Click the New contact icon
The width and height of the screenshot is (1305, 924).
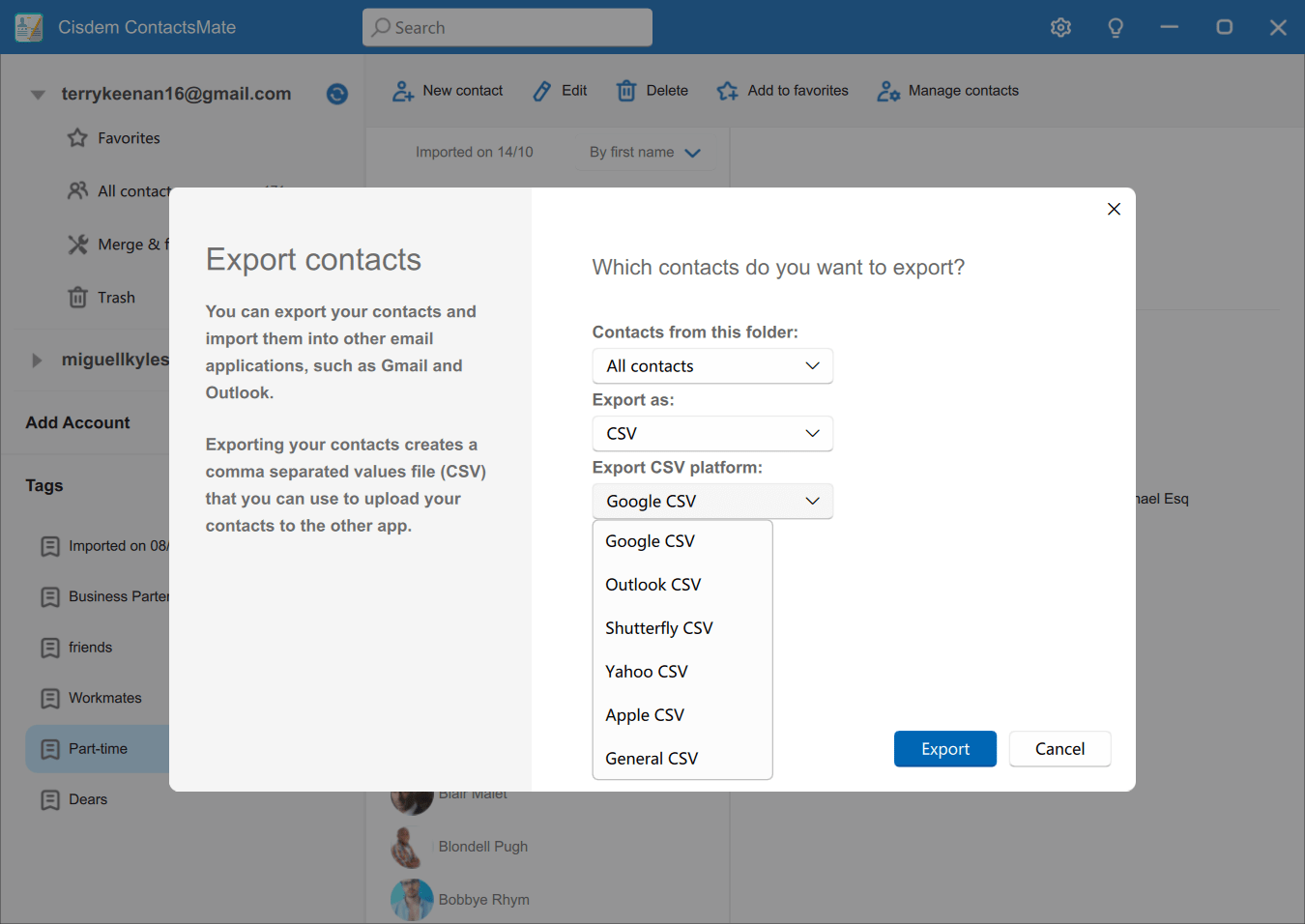403,91
